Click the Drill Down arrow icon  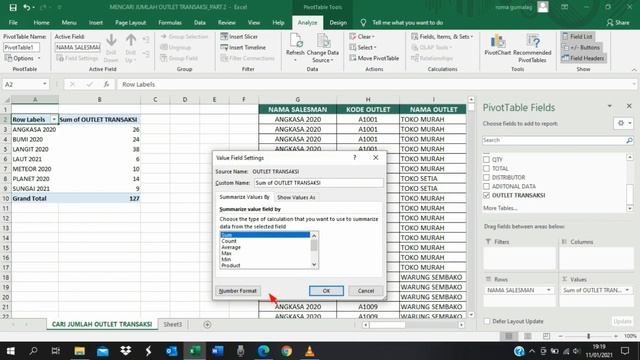[111, 40]
